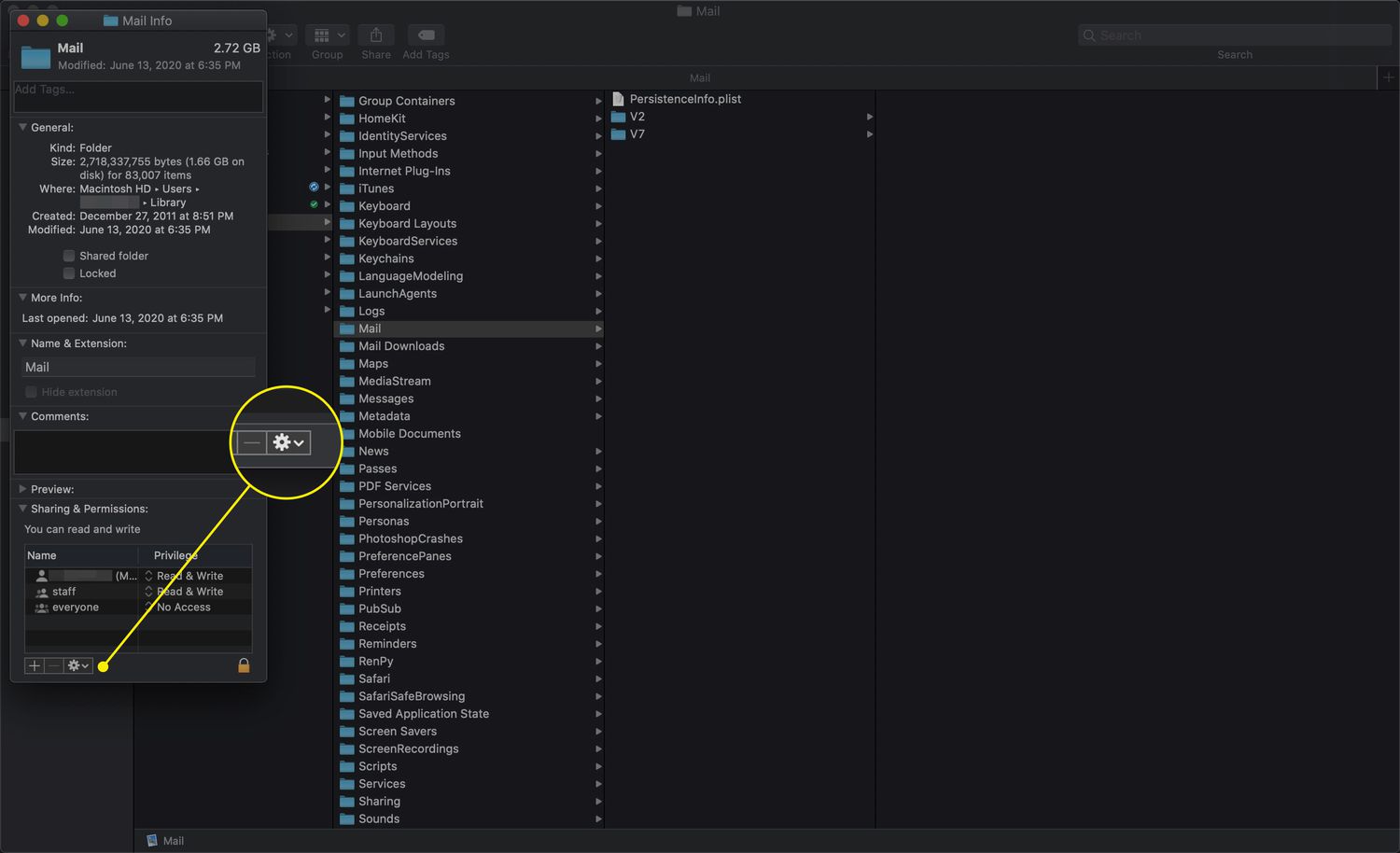Click the staff group icon in permissions
The image size is (1400, 853).
coord(41,592)
